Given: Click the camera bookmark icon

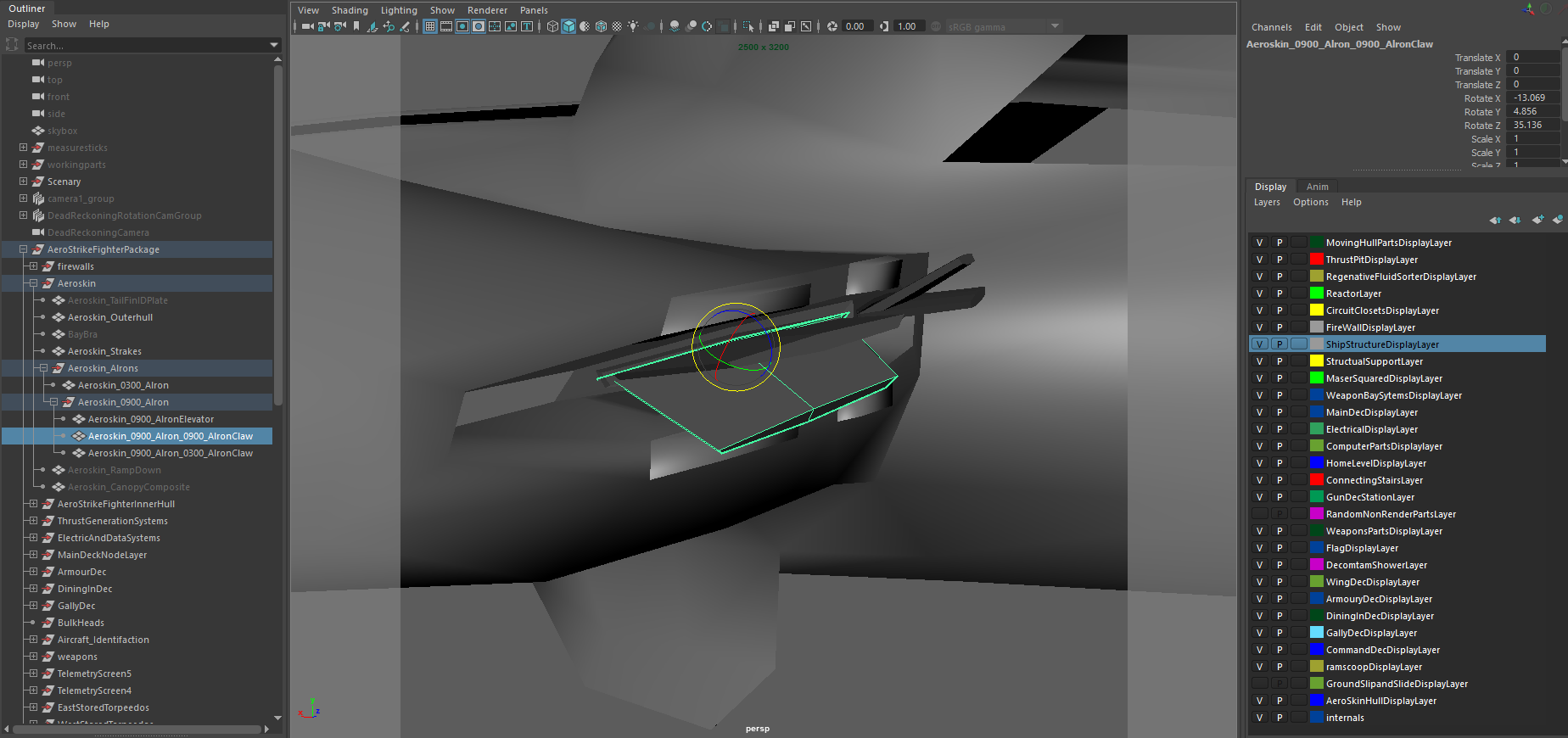Looking at the screenshot, I should [356, 26].
